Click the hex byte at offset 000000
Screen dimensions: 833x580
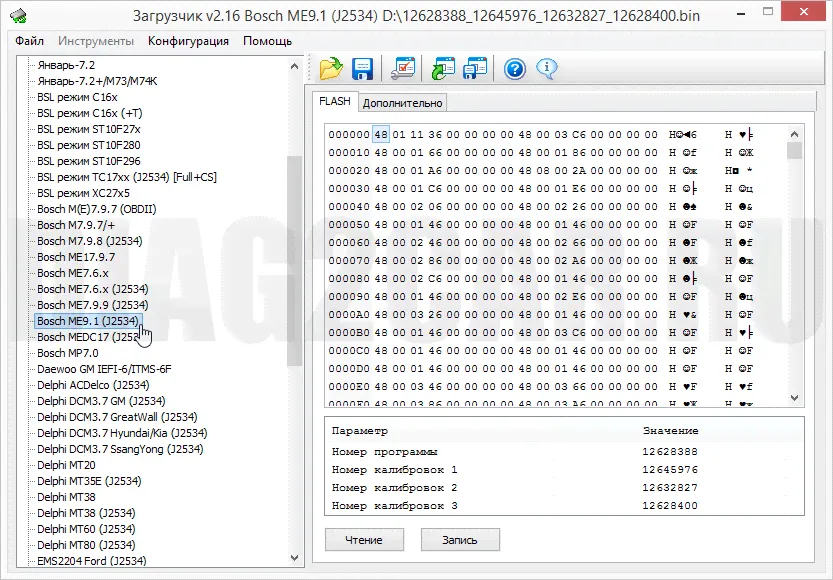pos(380,134)
